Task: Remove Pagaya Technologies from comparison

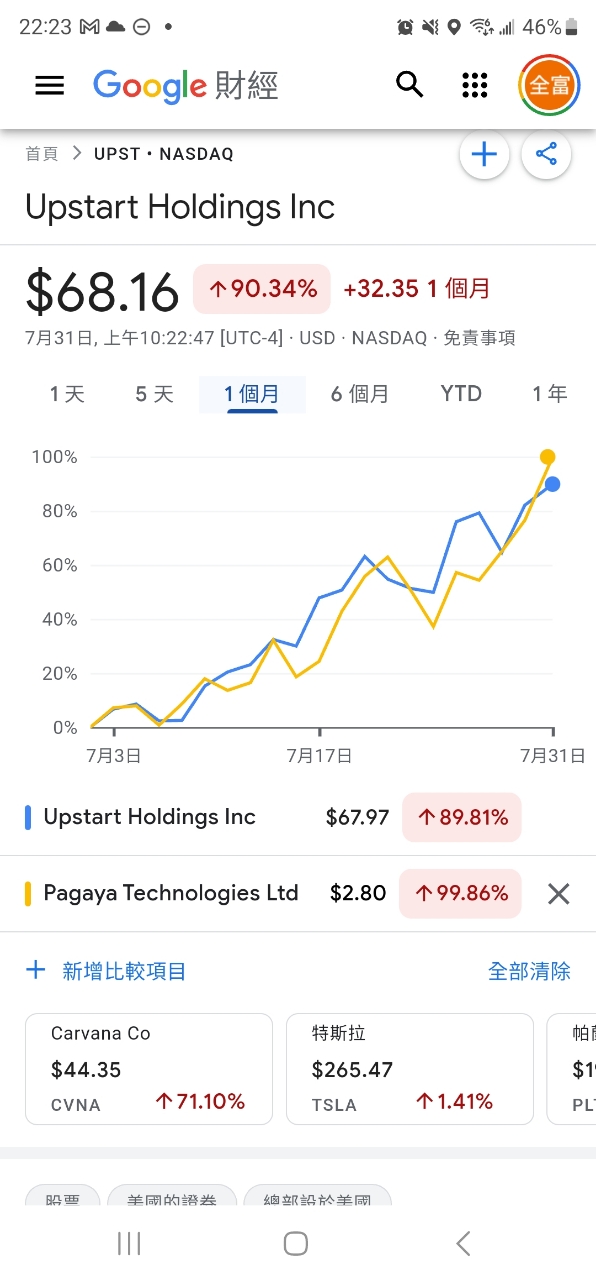Action: (x=559, y=894)
